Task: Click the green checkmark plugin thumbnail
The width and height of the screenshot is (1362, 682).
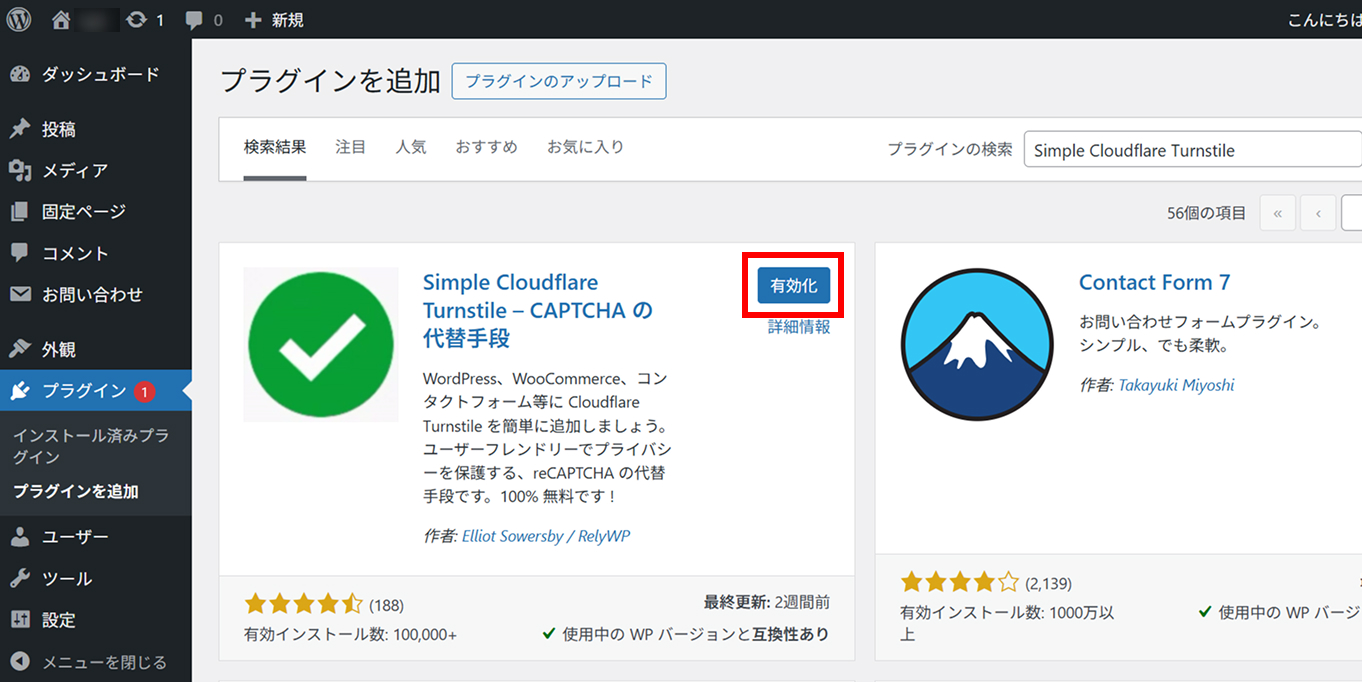Action: [321, 344]
